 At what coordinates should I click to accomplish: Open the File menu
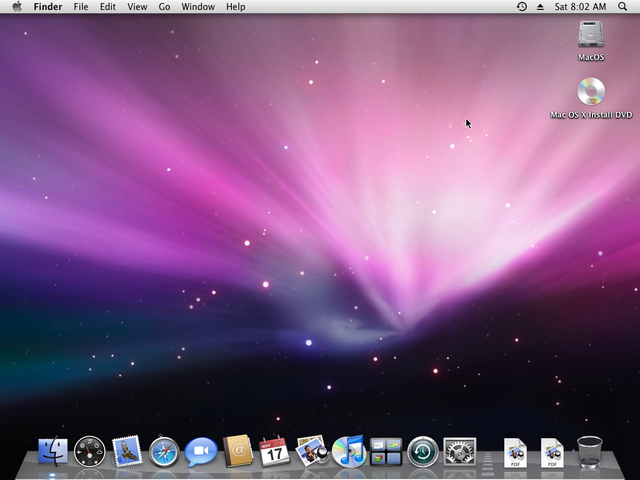pos(81,7)
